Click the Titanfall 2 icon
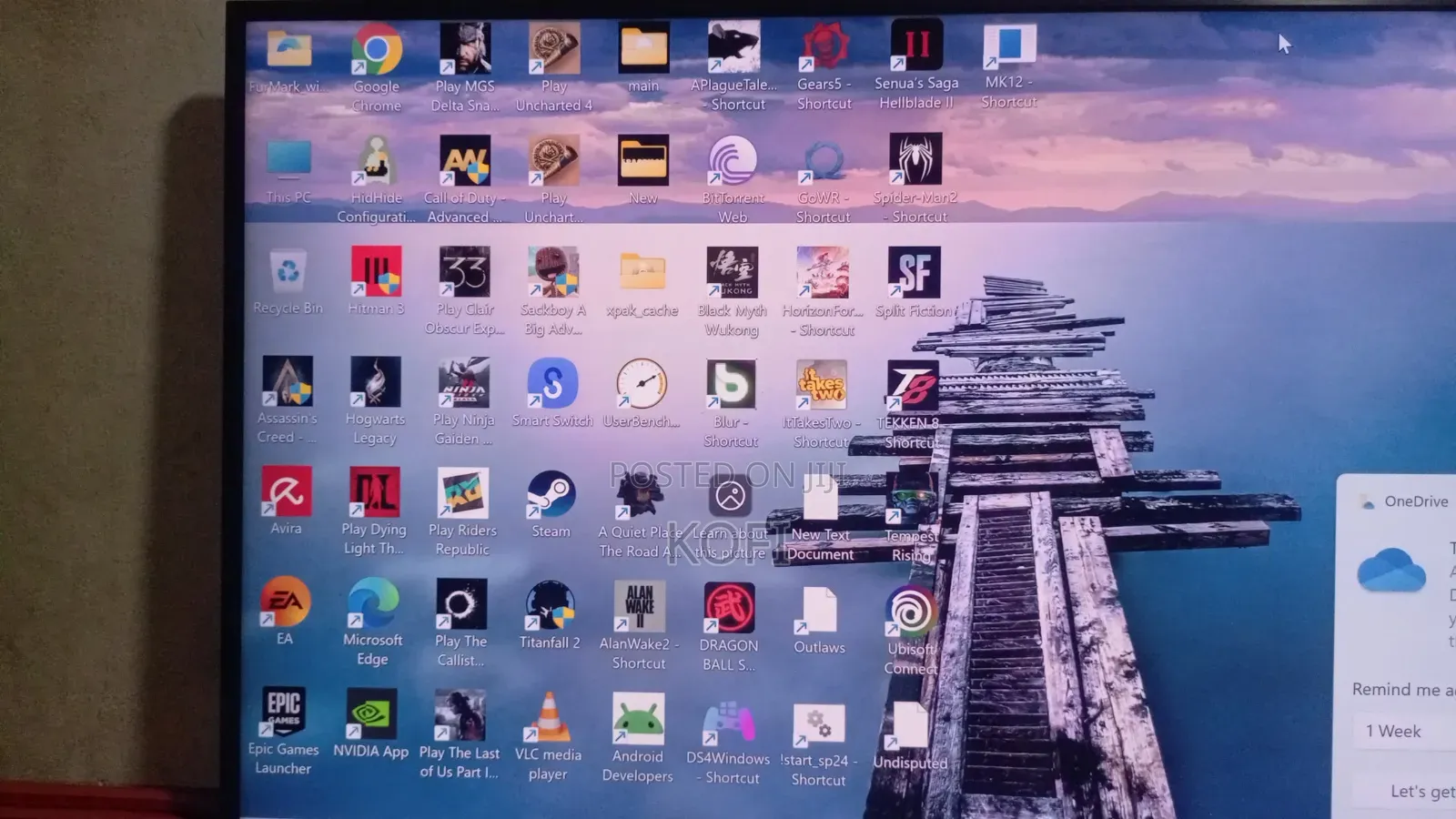 550,605
